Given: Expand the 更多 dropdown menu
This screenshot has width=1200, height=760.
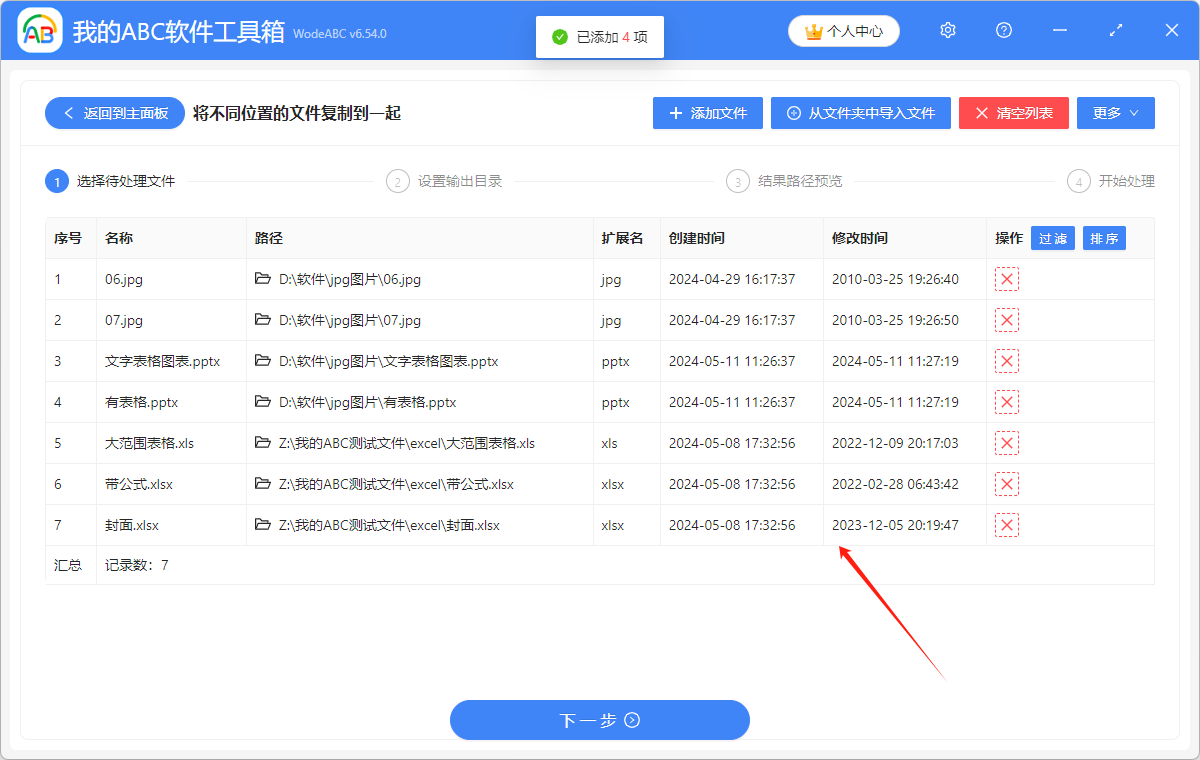Looking at the screenshot, I should click(1115, 112).
